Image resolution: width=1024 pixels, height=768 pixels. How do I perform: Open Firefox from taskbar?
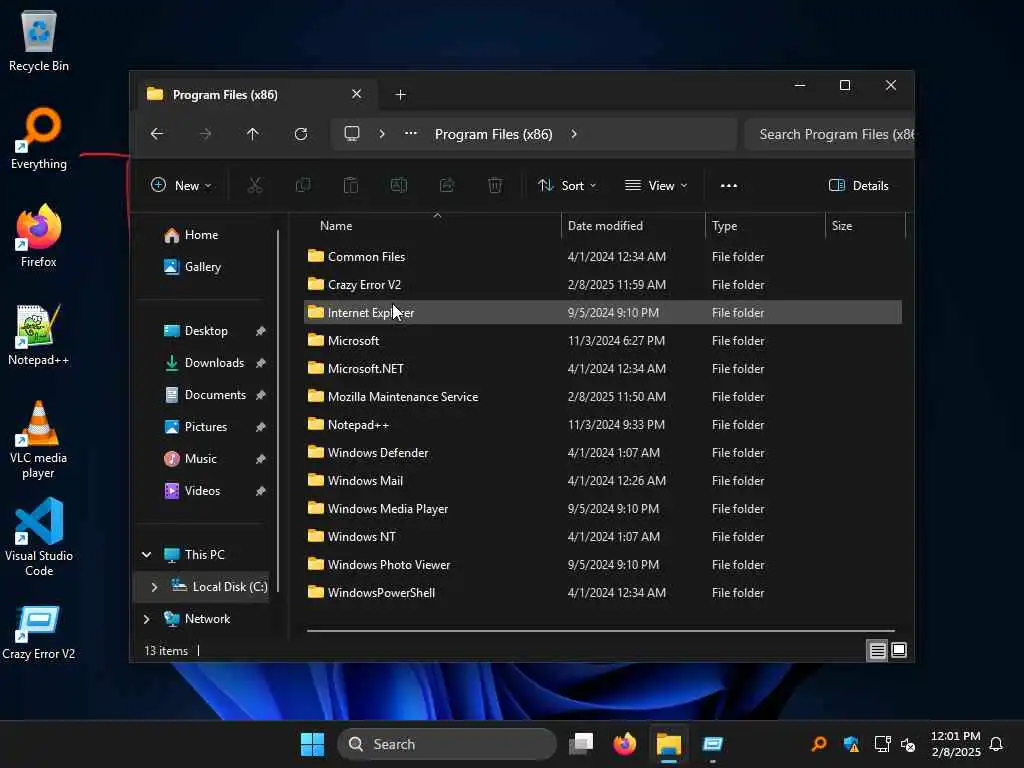(x=625, y=744)
